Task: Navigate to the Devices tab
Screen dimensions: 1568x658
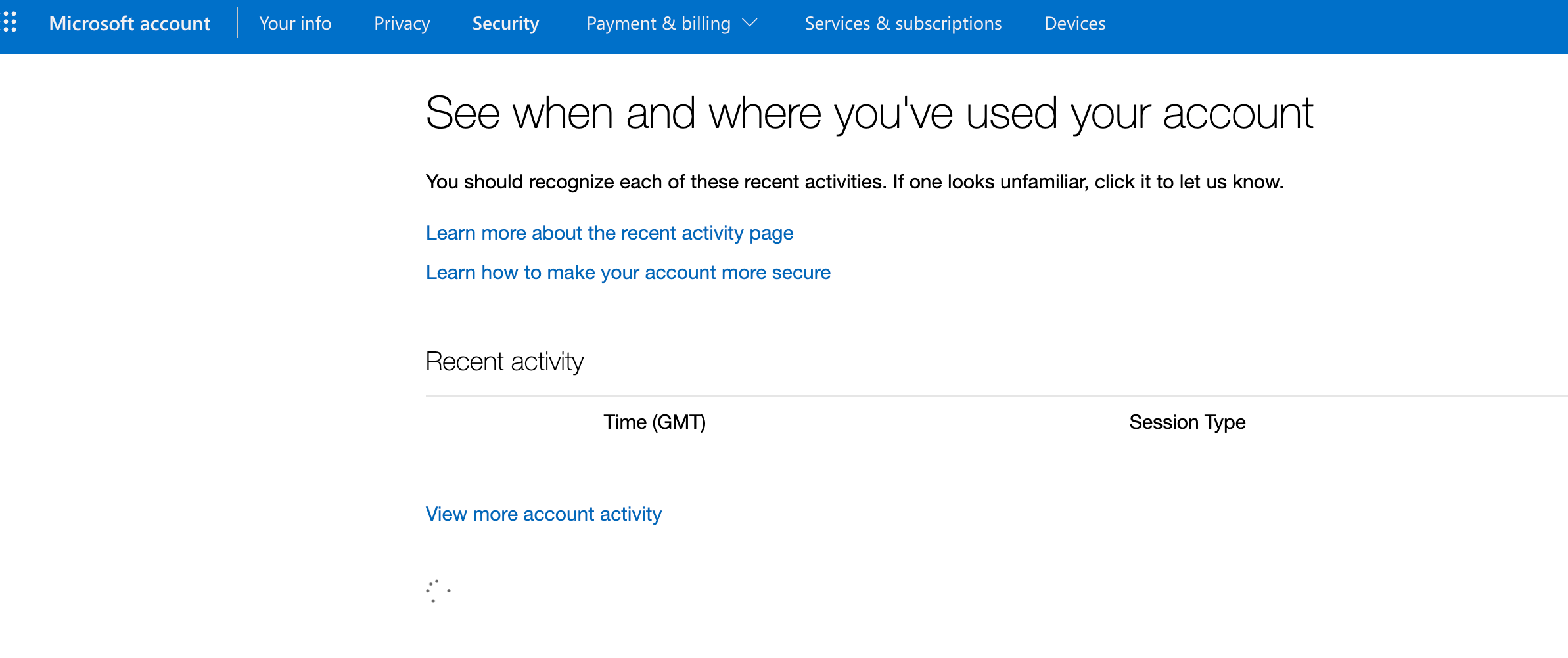Action: 1075,24
